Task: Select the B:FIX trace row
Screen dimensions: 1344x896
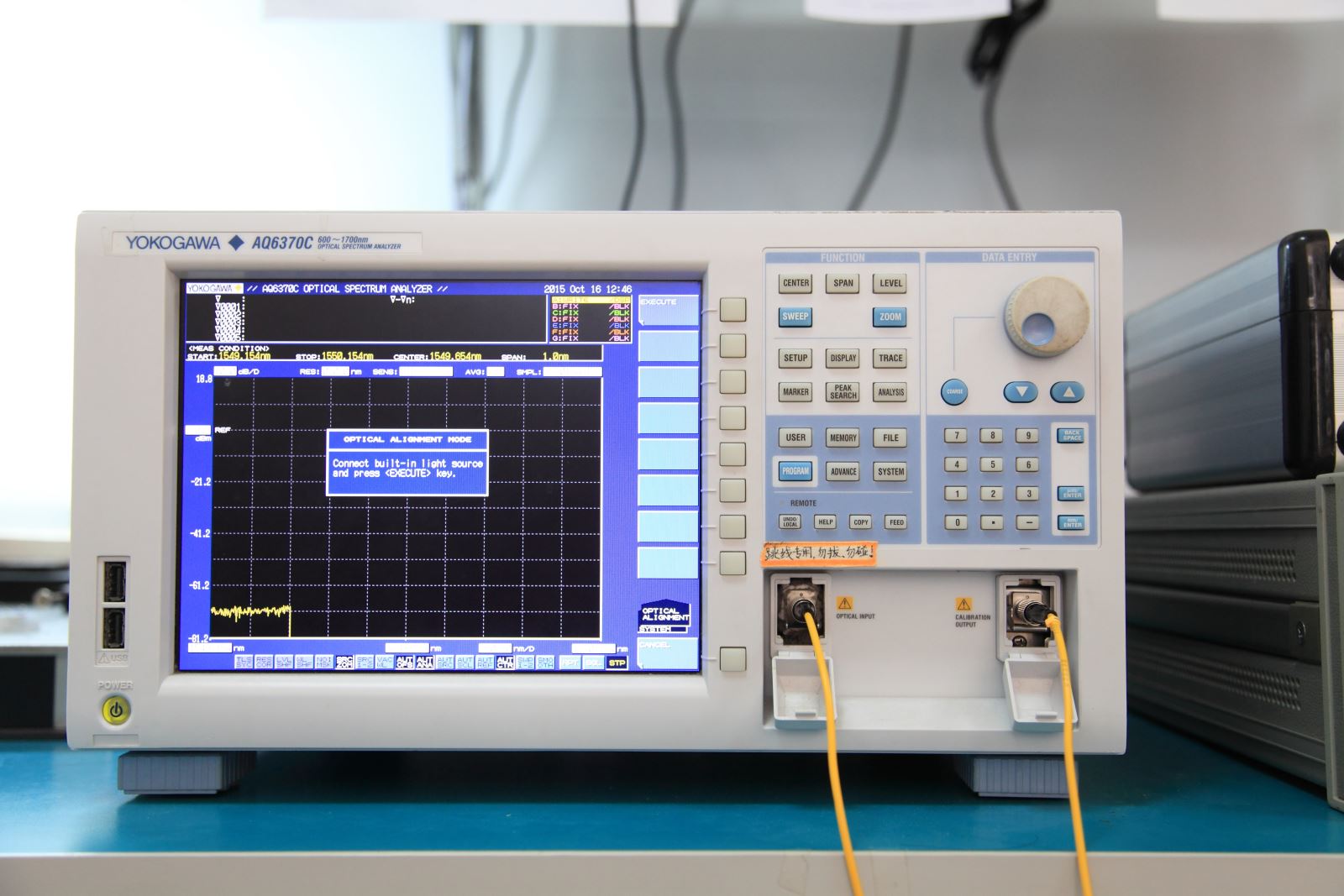Action: pyautogui.click(x=591, y=307)
